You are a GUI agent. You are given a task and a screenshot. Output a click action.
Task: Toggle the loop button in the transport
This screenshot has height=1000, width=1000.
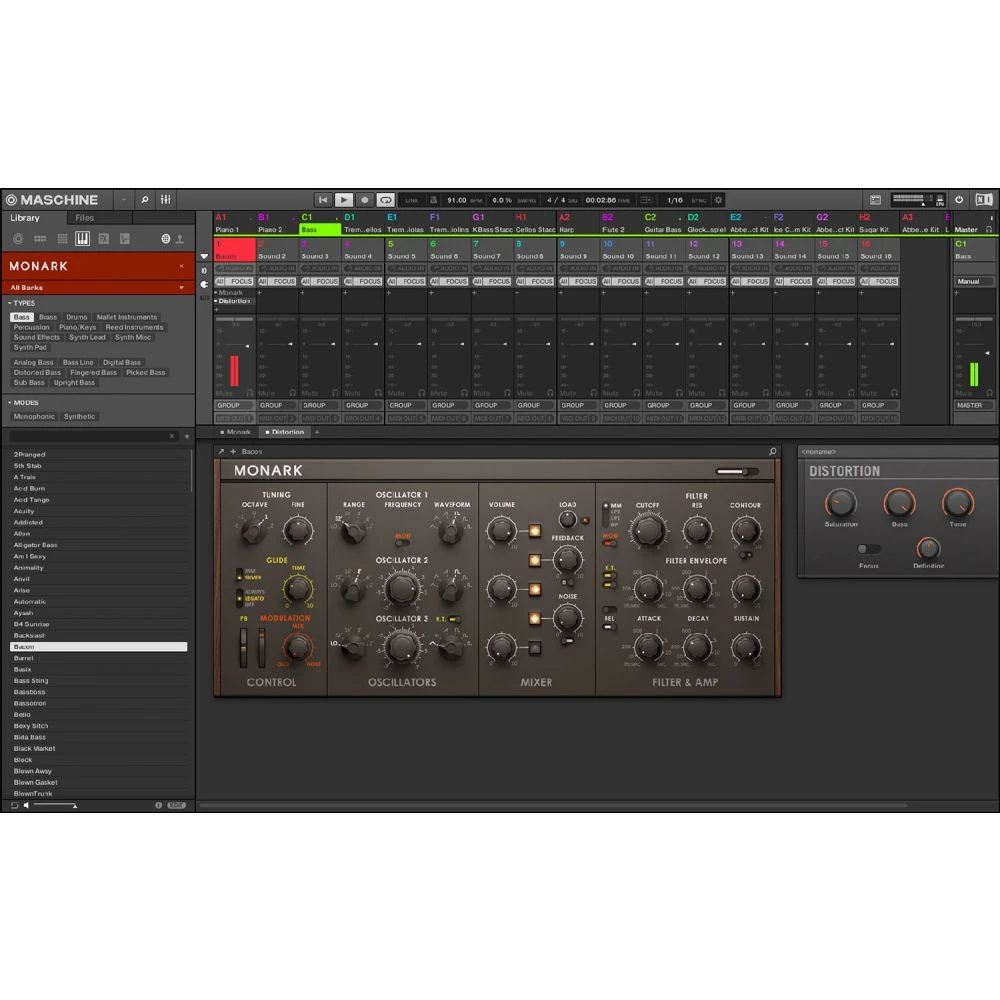point(386,200)
